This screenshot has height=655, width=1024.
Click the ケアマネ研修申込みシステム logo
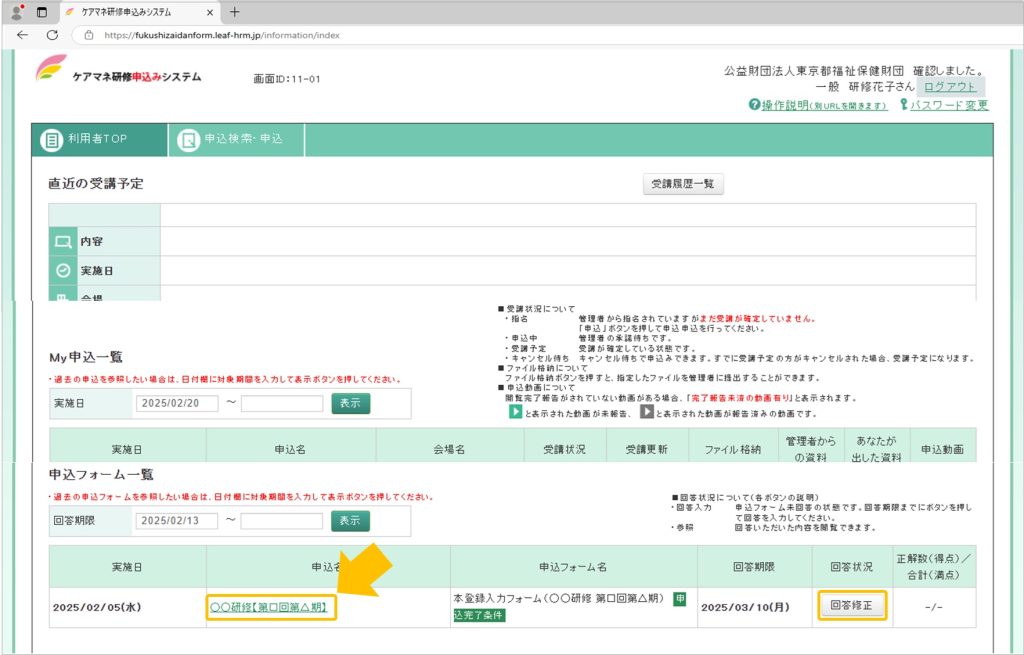[118, 74]
